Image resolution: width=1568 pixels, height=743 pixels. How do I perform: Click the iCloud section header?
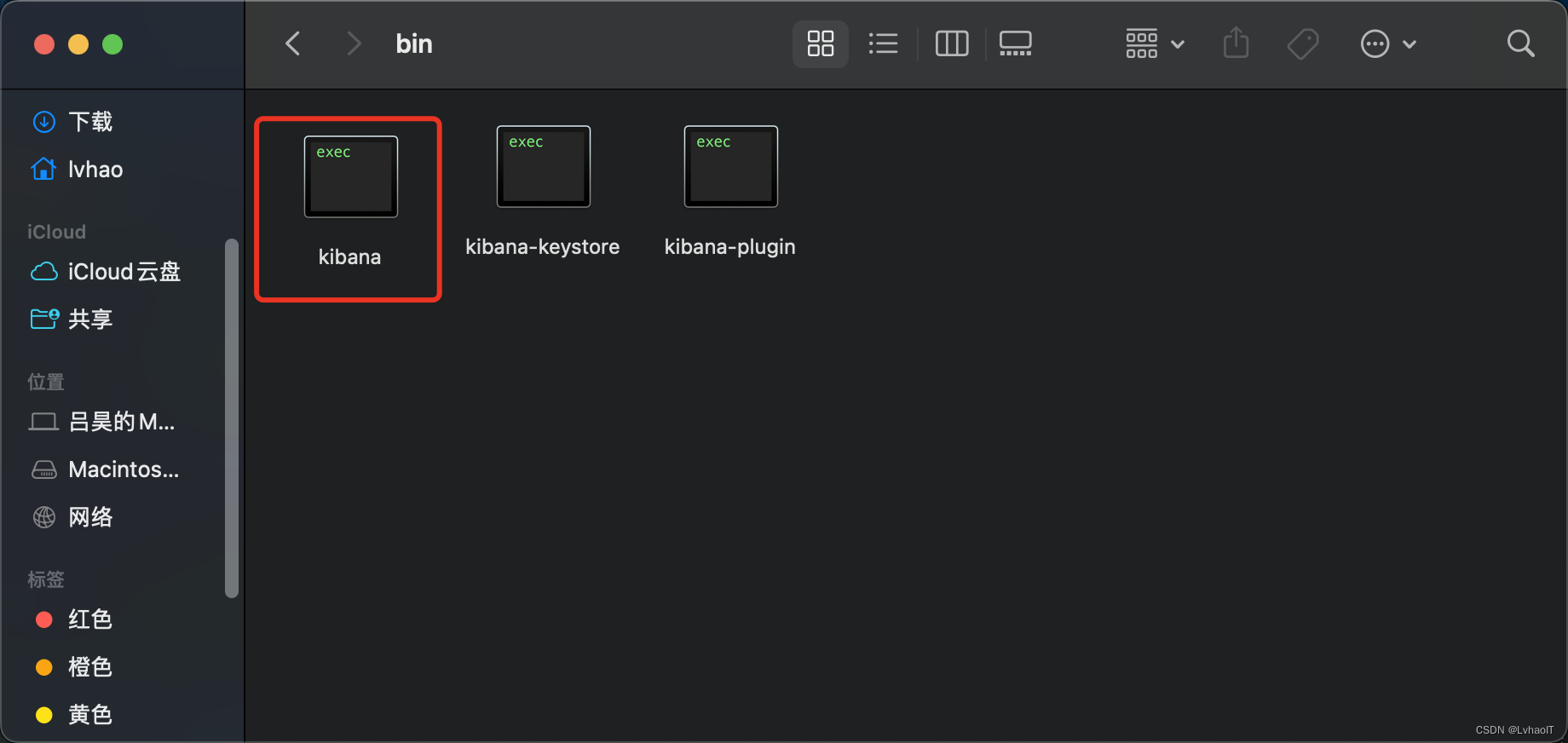[56, 232]
